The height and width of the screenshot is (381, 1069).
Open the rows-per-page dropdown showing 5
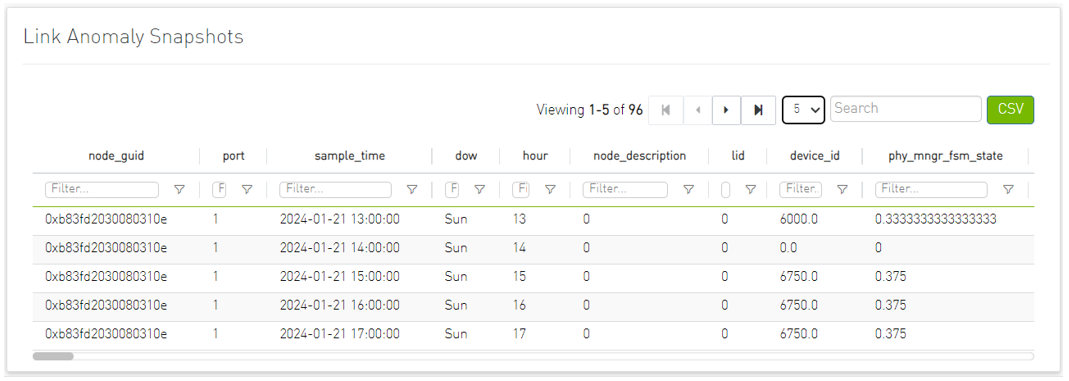804,109
